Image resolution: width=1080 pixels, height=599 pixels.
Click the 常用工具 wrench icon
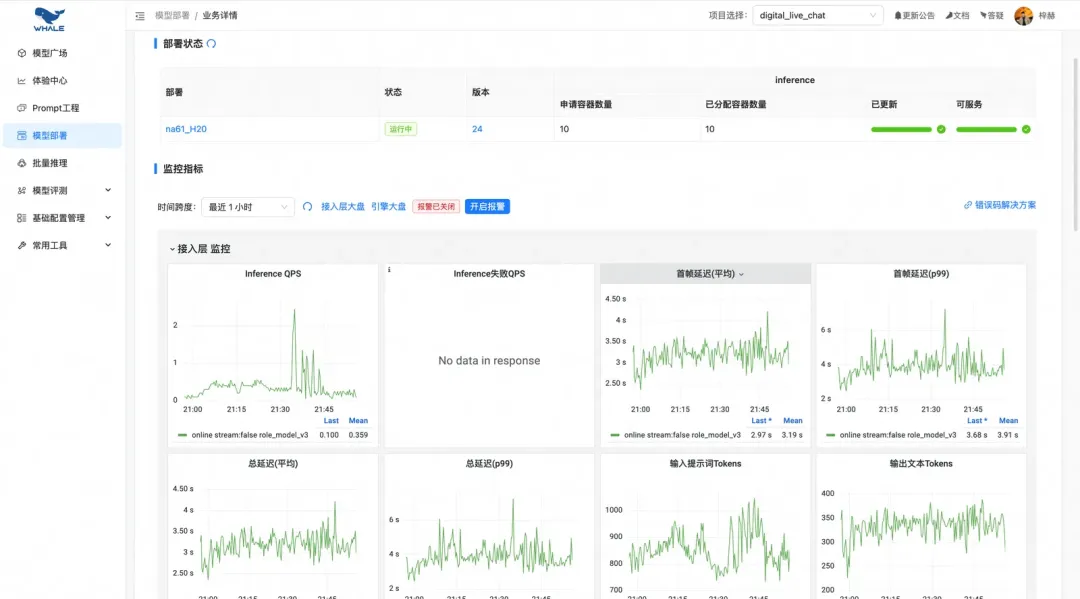[x=21, y=245]
